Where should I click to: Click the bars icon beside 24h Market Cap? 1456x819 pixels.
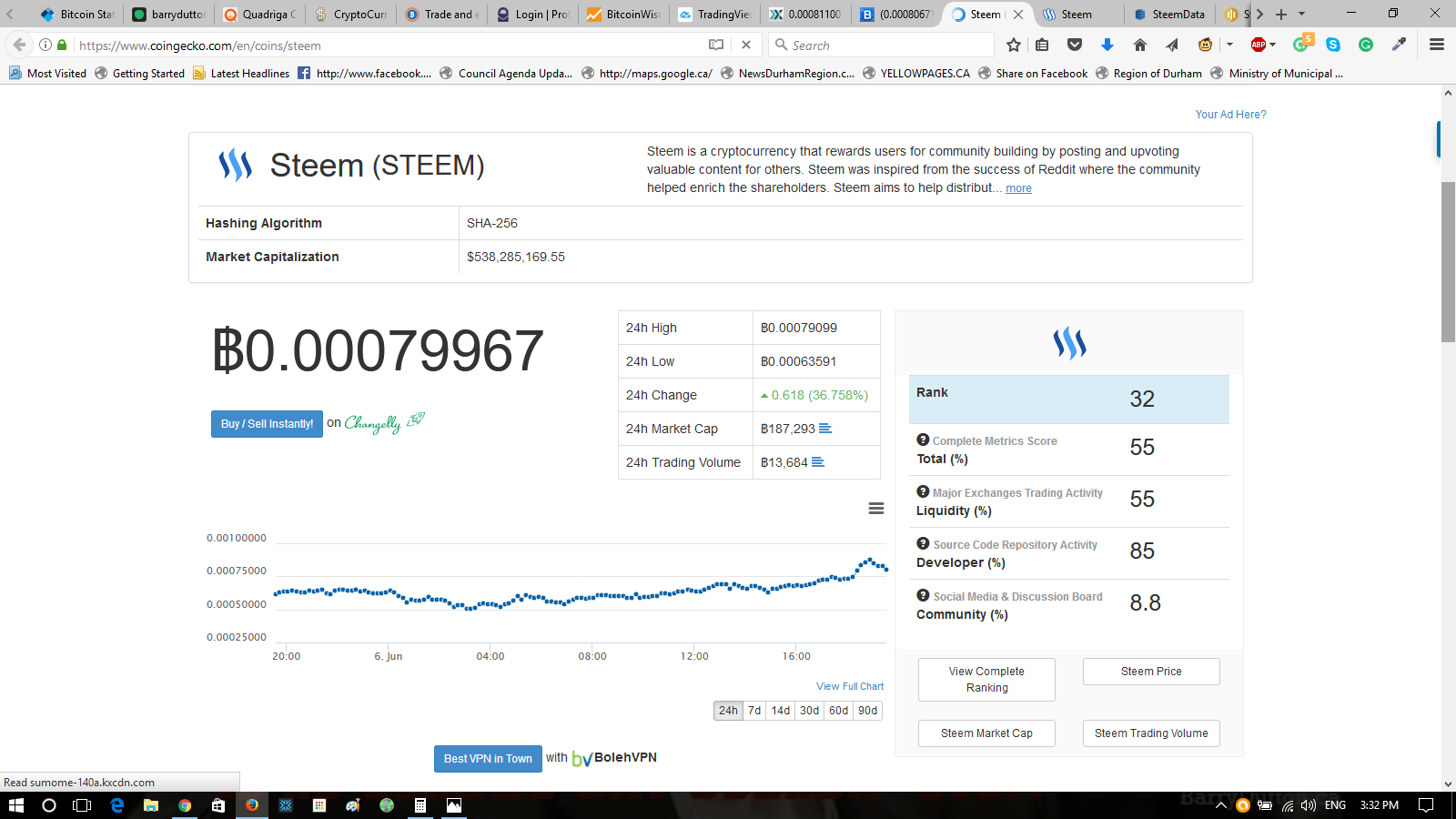point(825,429)
